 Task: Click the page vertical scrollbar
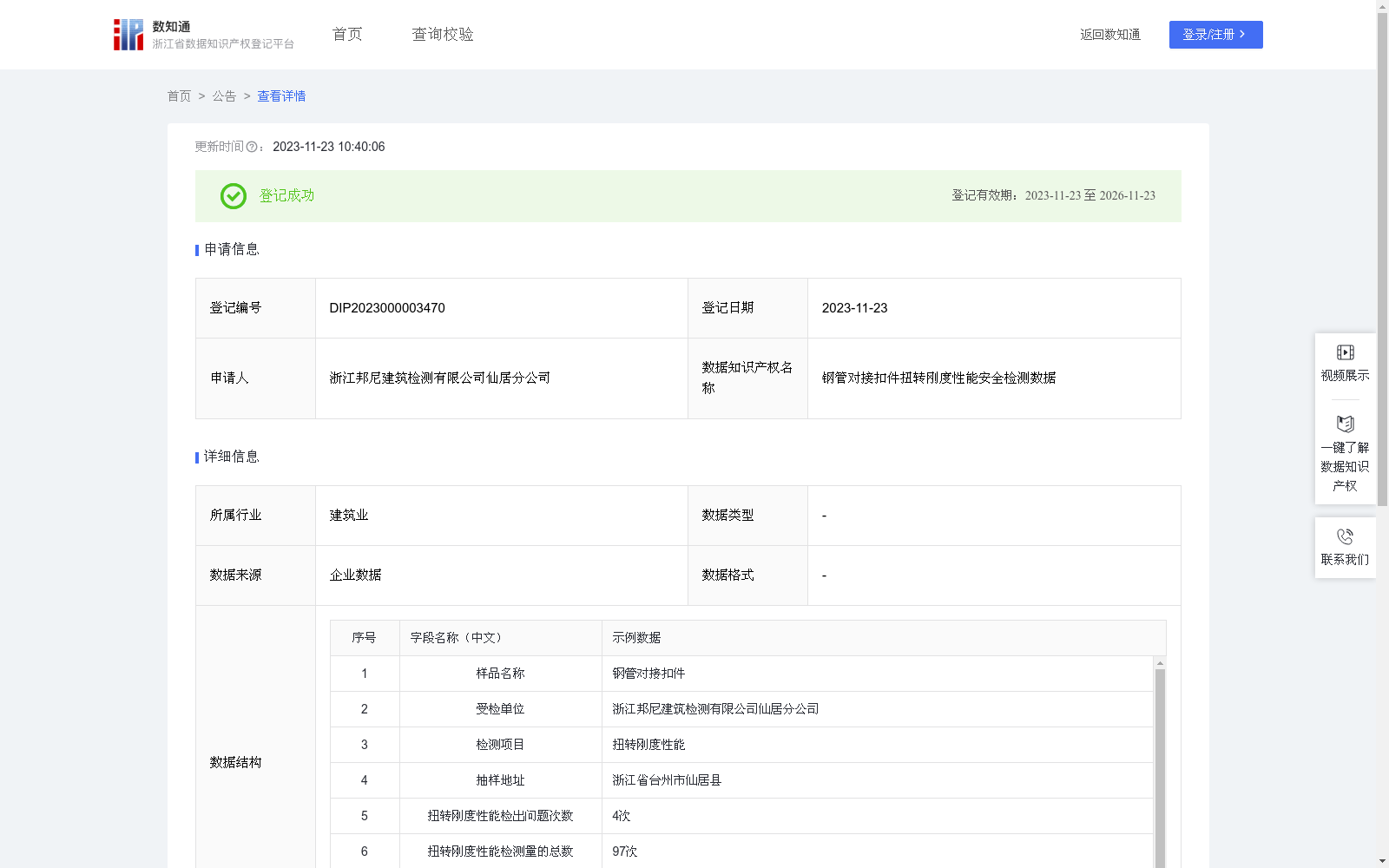pyautogui.click(x=1382, y=260)
